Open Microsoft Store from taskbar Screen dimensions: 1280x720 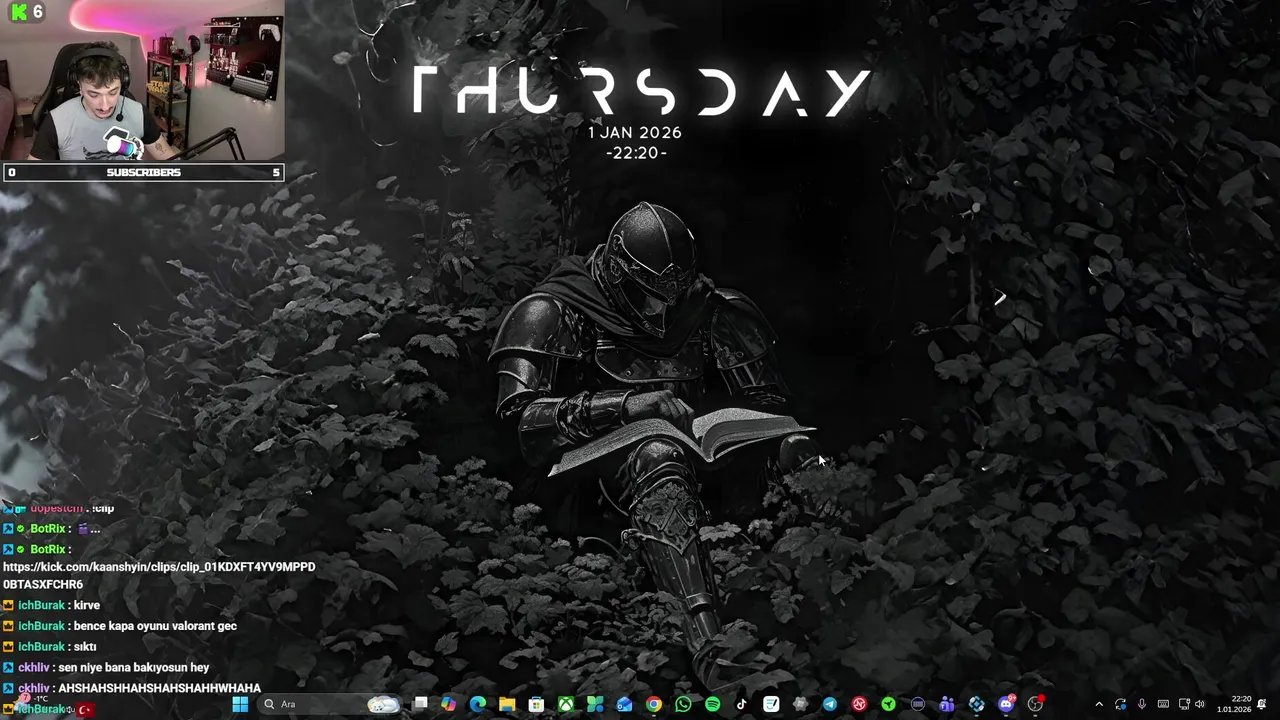(x=536, y=704)
